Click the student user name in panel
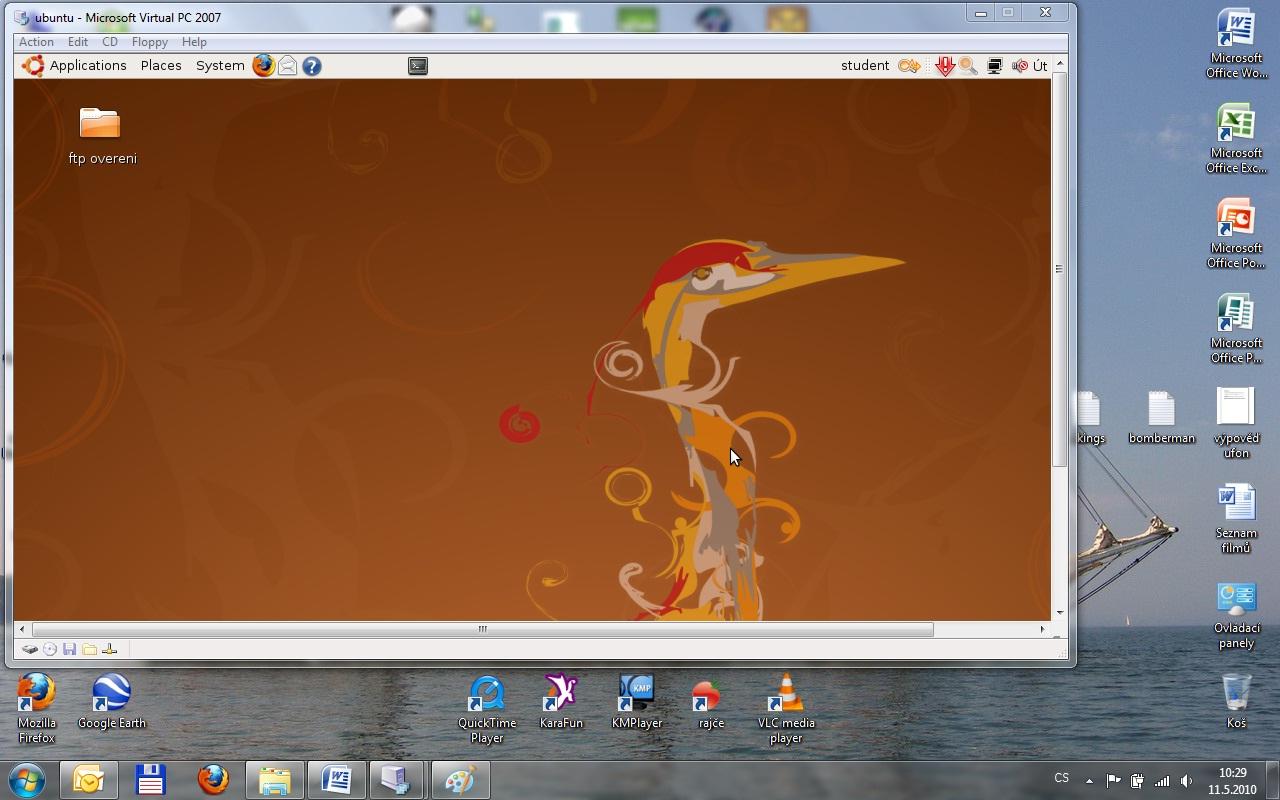 pos(865,66)
